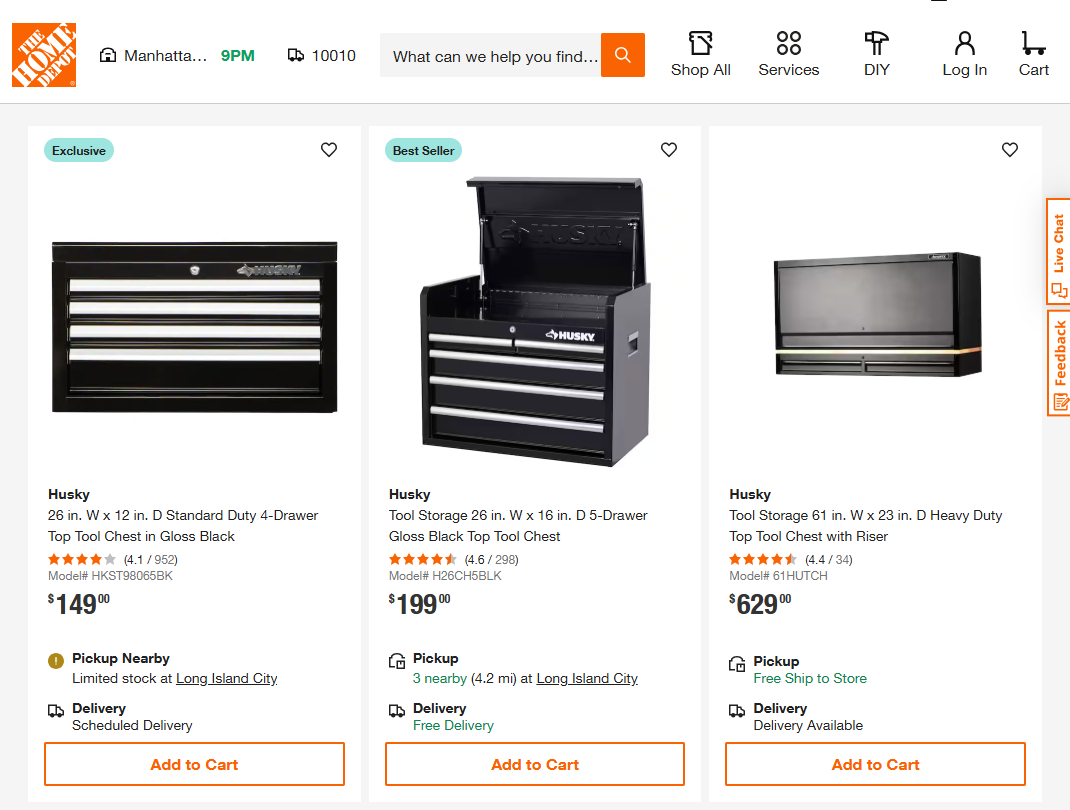Open the Live Chat side tab
1070x810 pixels.
click(x=1058, y=250)
